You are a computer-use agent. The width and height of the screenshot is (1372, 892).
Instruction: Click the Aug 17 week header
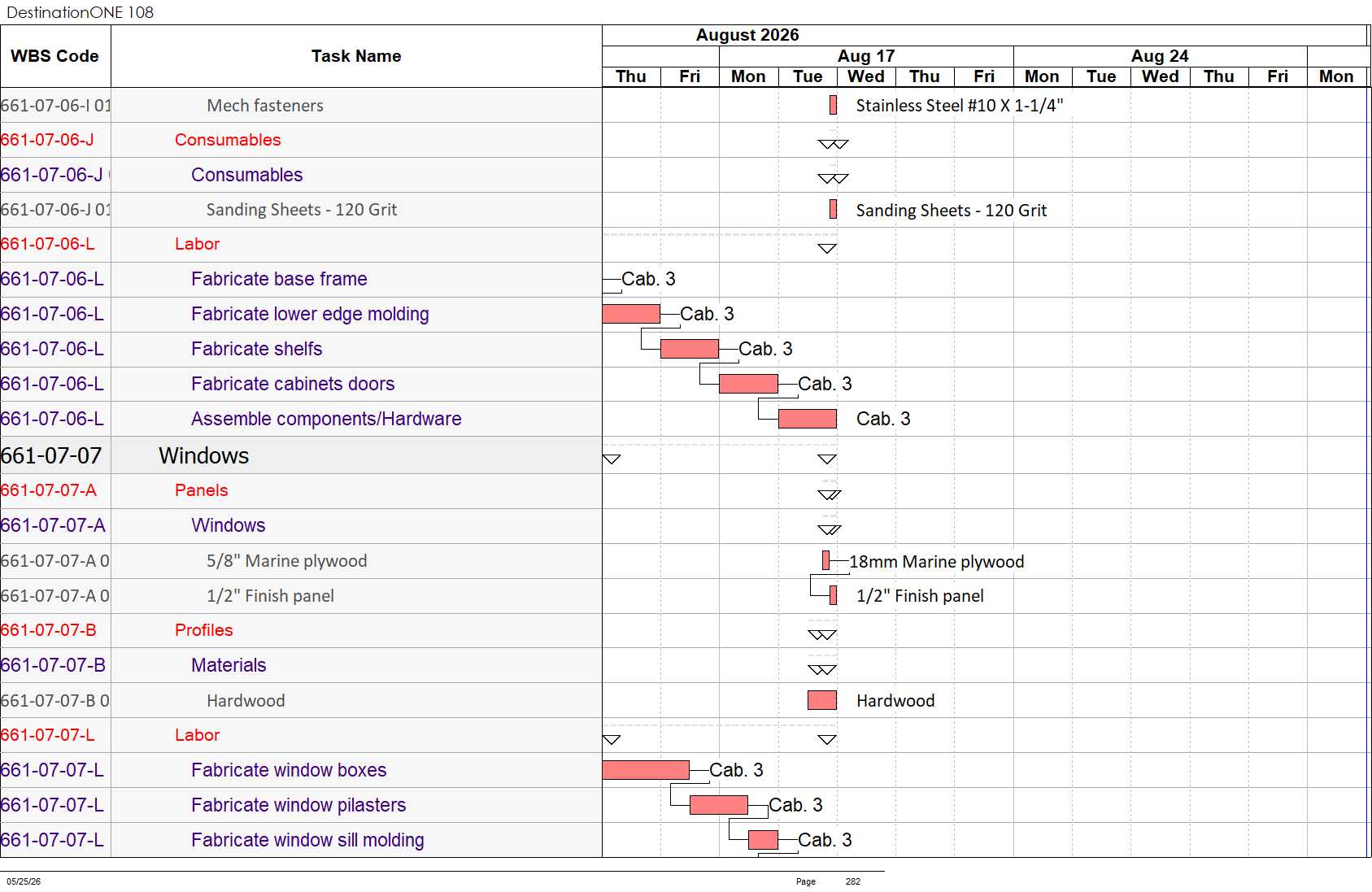tap(866, 56)
